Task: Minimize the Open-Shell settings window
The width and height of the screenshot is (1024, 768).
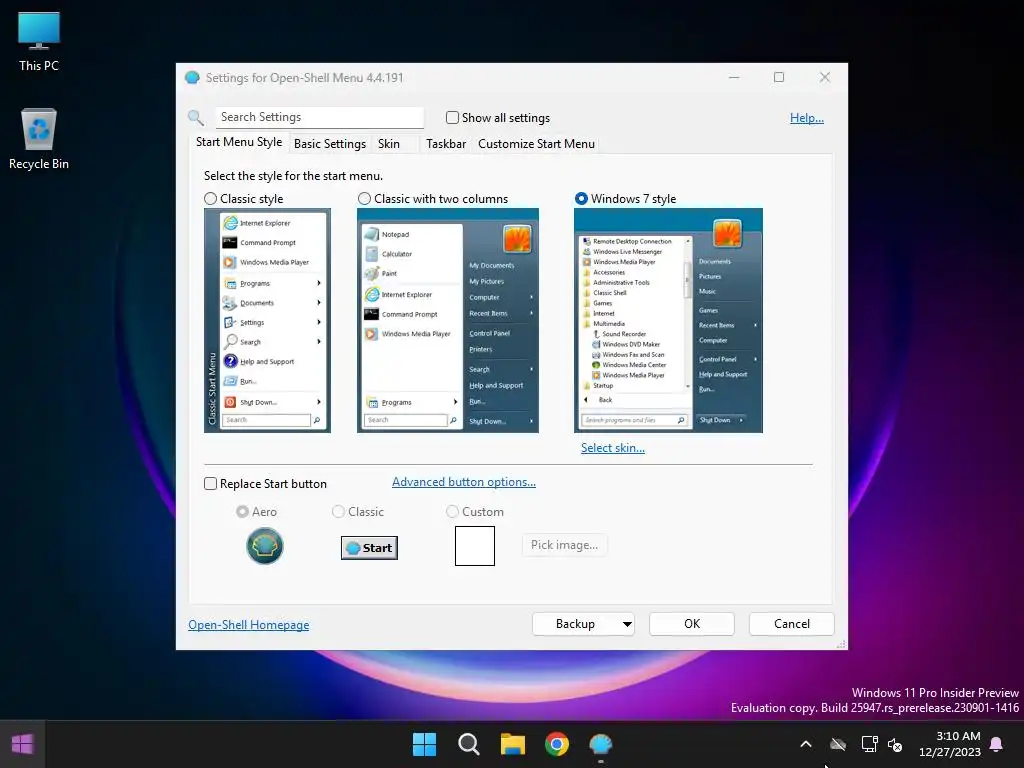Action: coord(734,77)
